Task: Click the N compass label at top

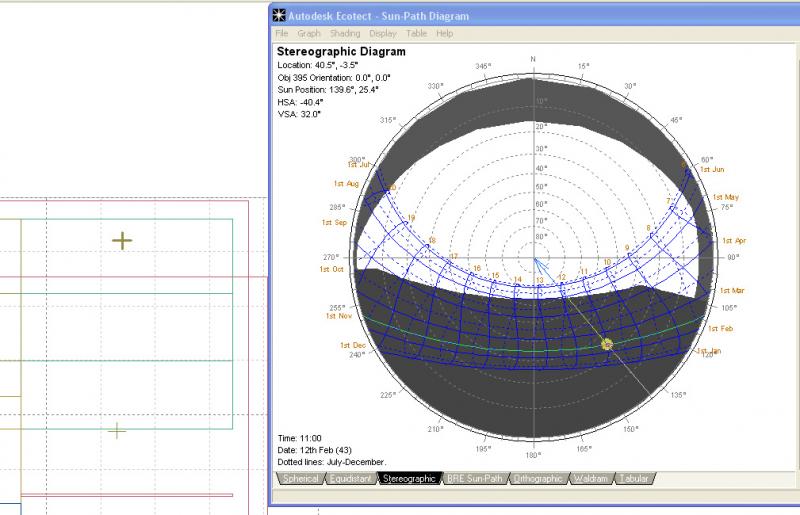Action: click(x=533, y=59)
